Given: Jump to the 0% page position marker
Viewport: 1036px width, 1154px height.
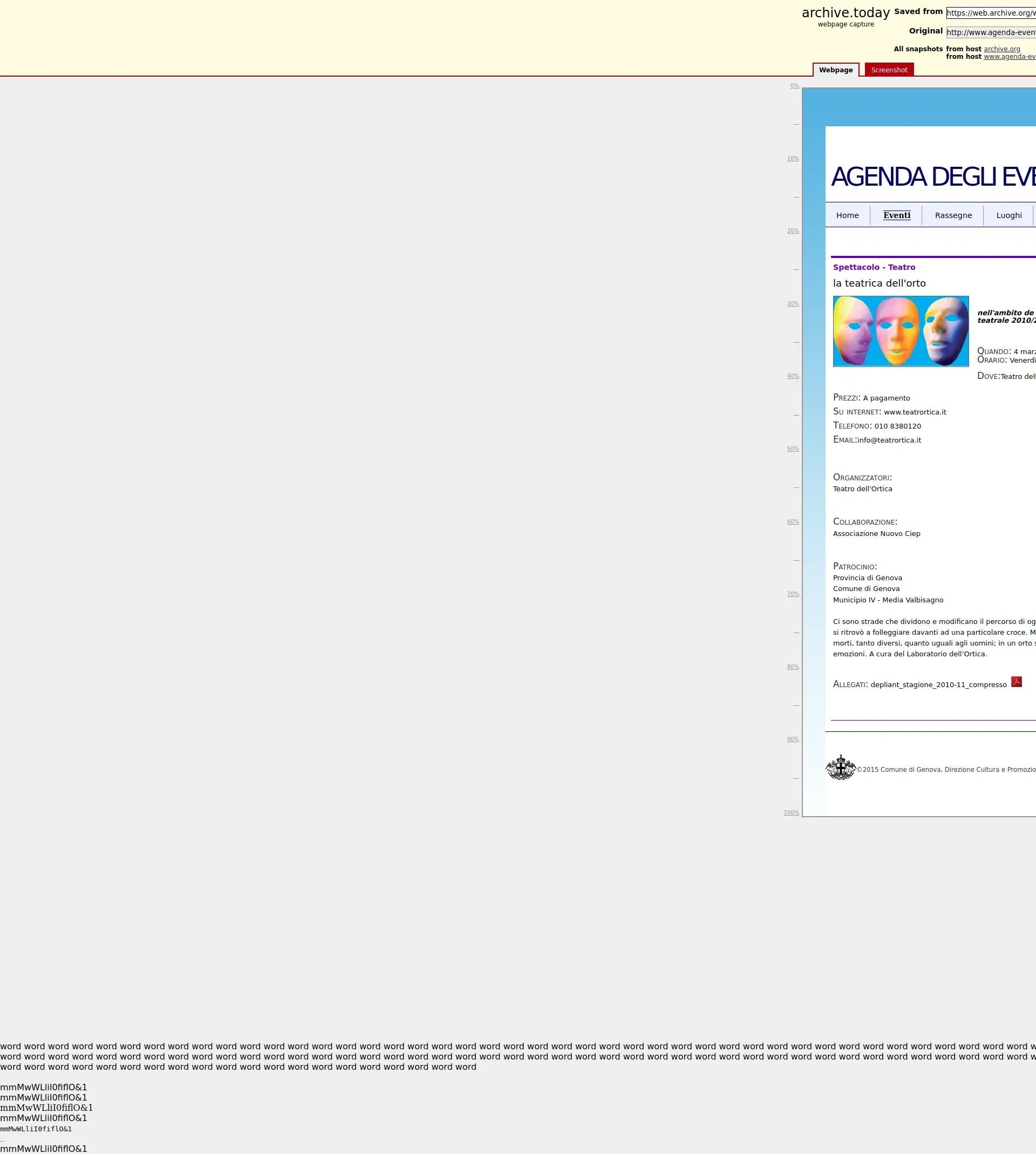Looking at the screenshot, I should (x=794, y=86).
